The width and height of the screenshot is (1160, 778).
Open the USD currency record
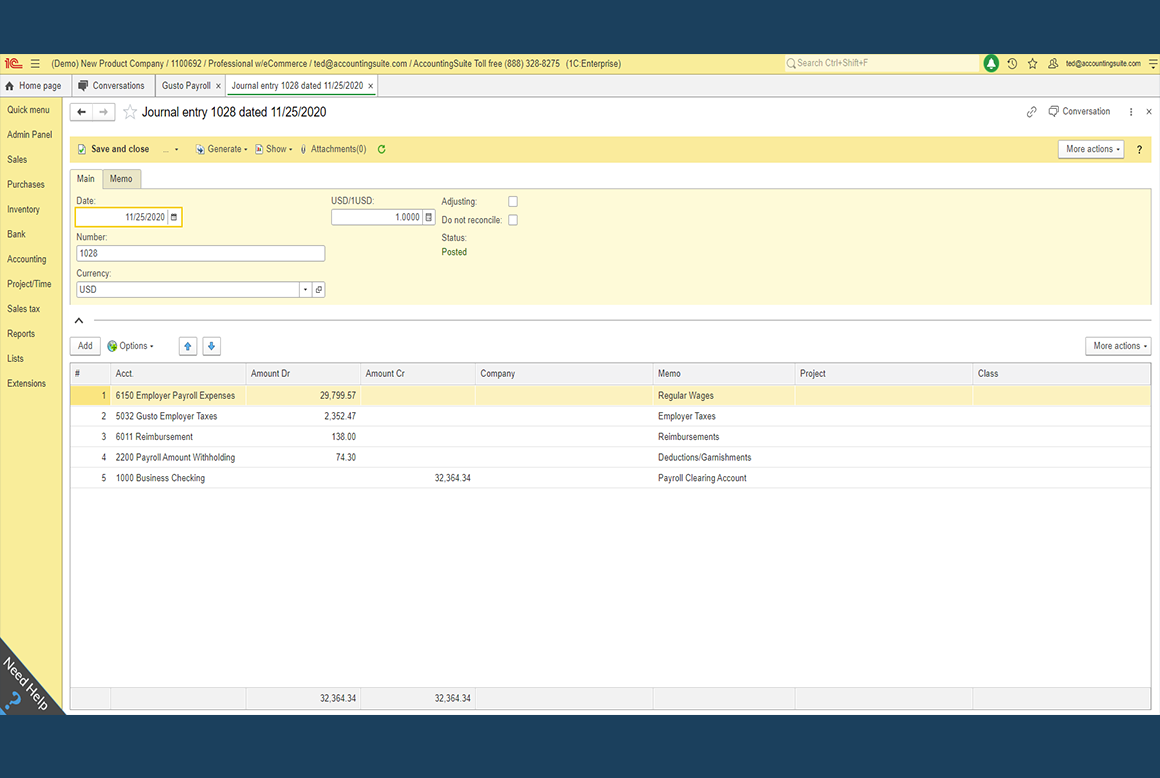(319, 290)
